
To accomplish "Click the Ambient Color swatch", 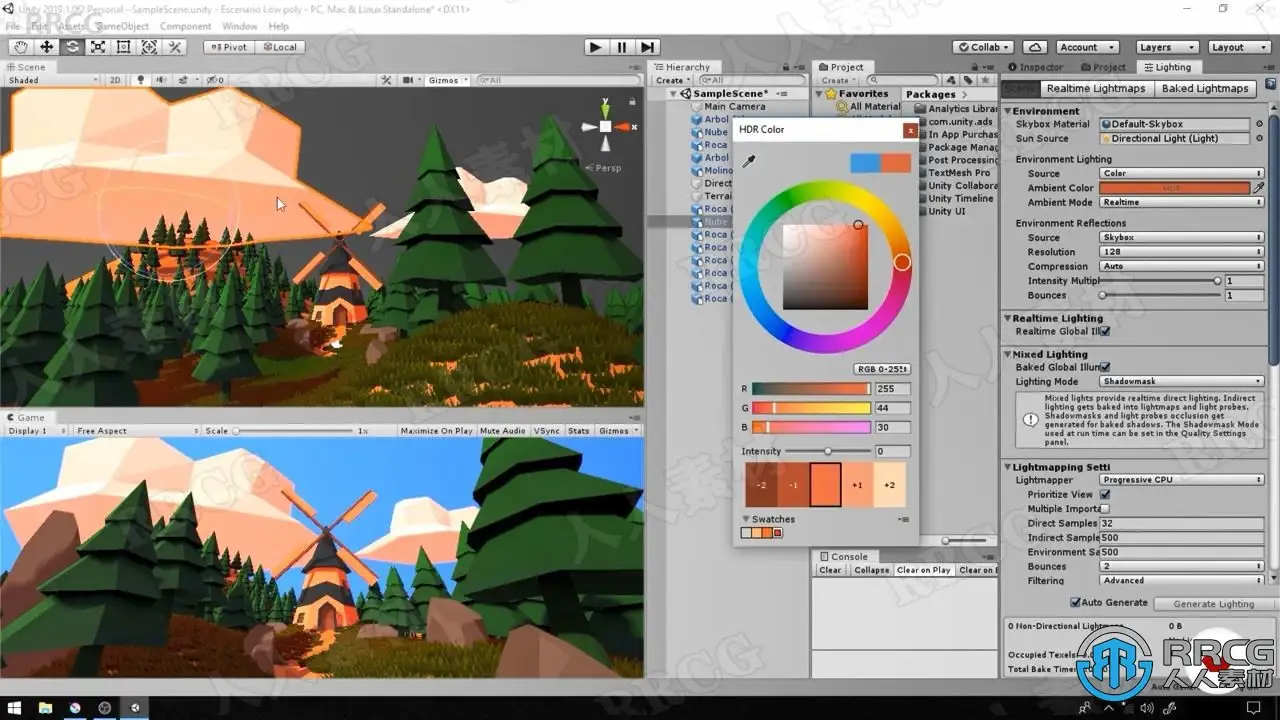I will point(1175,187).
